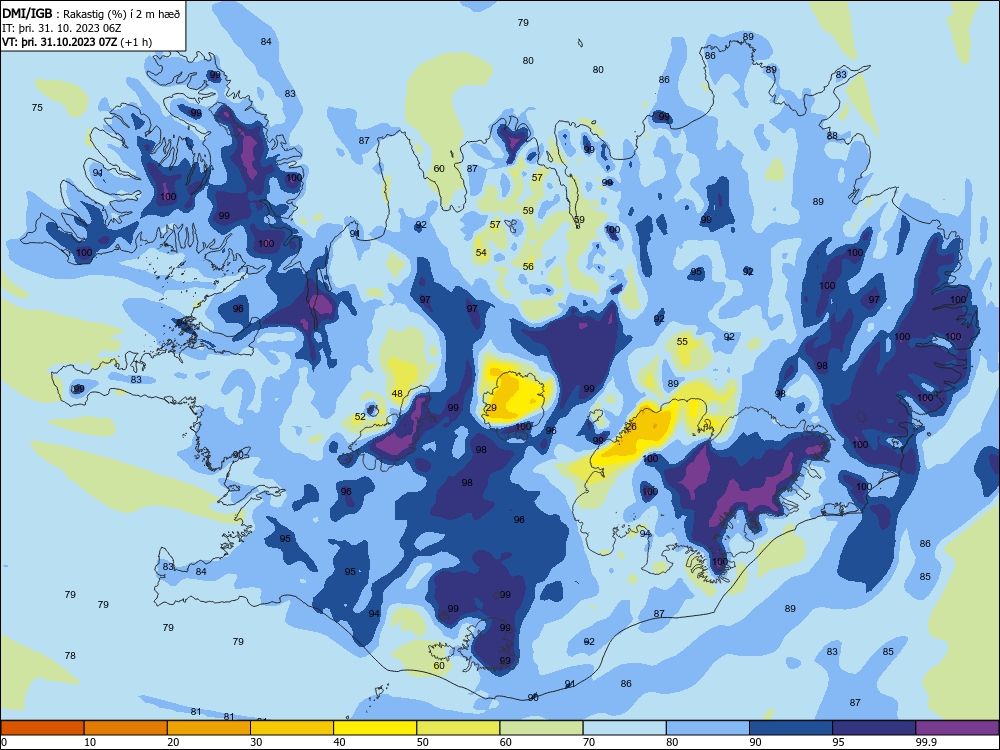
Task: Click the '54' humidity value on map
Action: [x=481, y=253]
